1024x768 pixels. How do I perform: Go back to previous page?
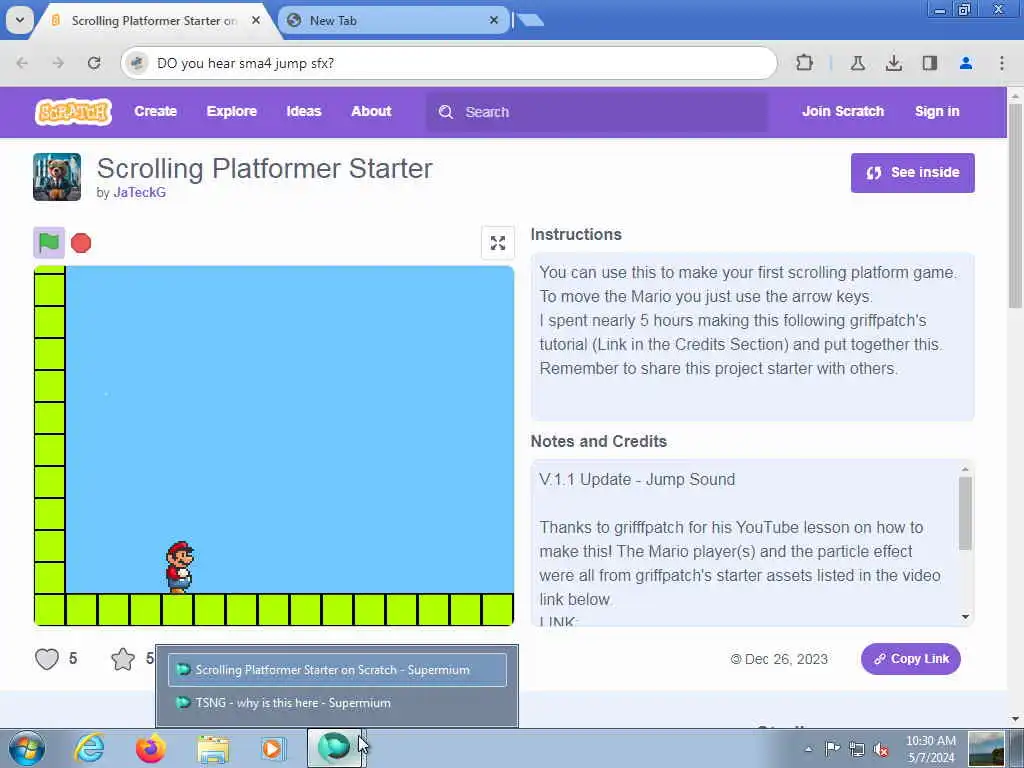click(x=22, y=63)
